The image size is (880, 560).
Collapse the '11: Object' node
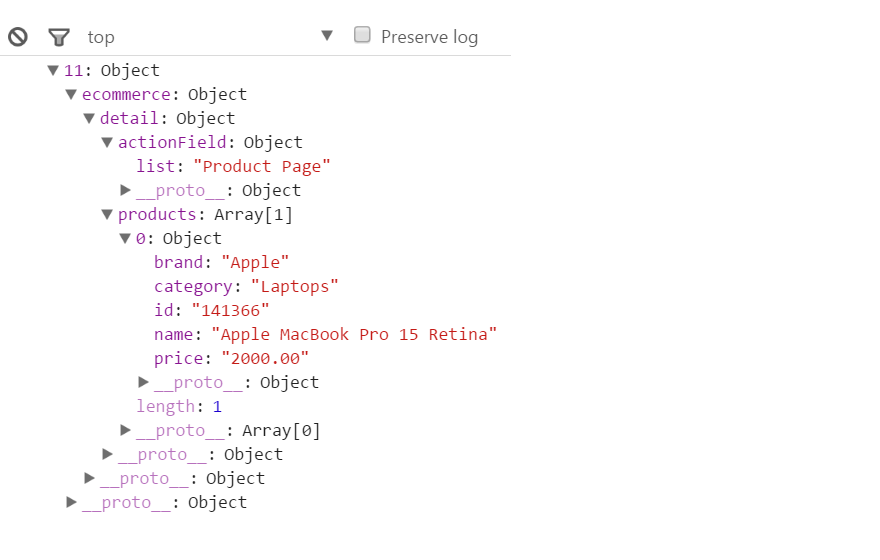tap(53, 70)
